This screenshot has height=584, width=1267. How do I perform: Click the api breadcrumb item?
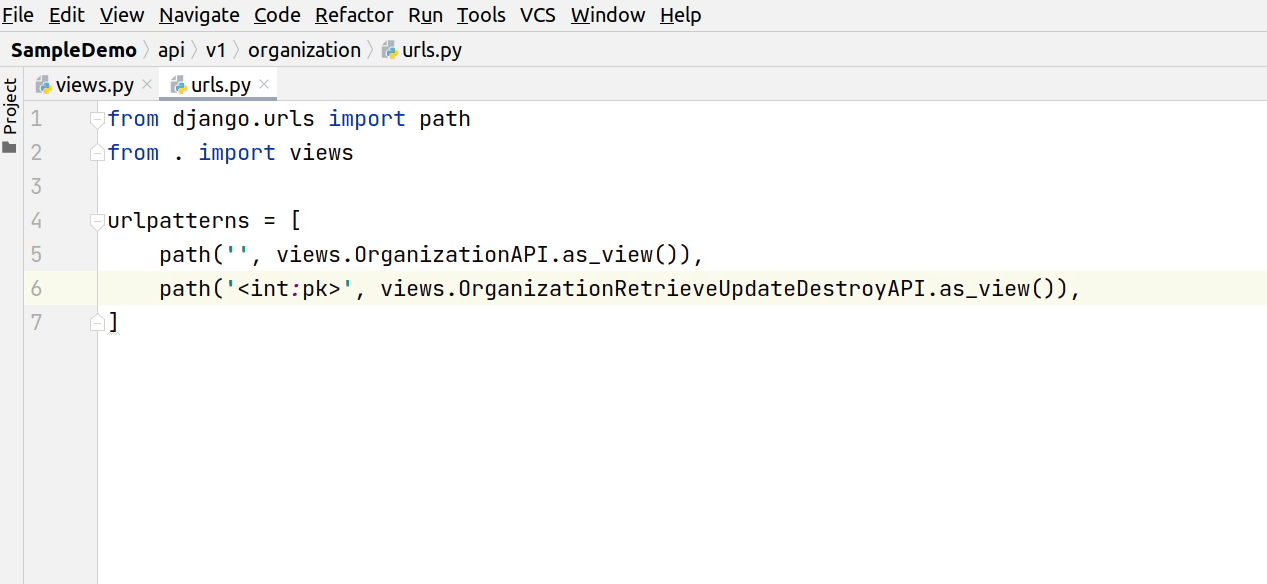click(x=171, y=49)
